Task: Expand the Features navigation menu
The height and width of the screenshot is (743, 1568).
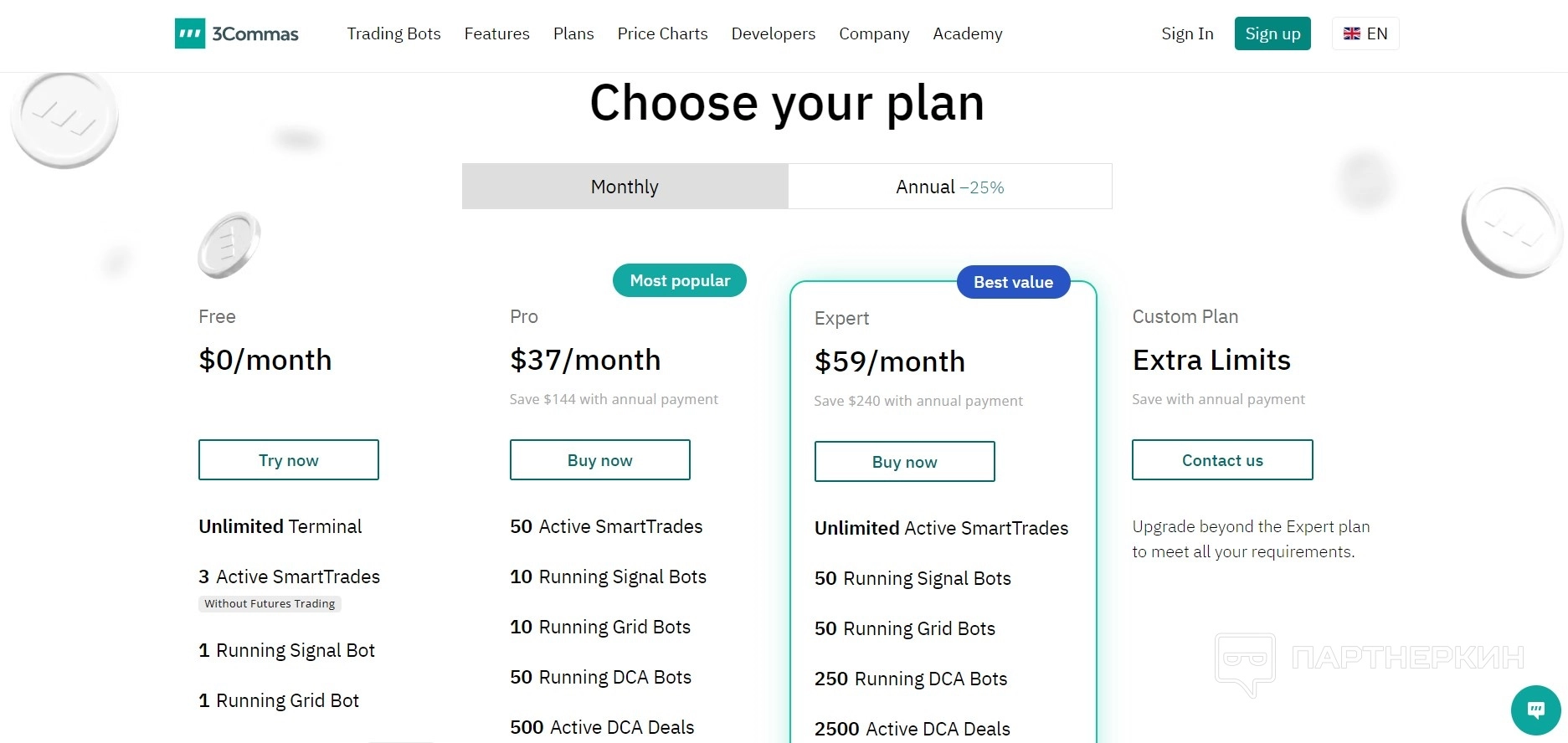Action: coord(496,33)
